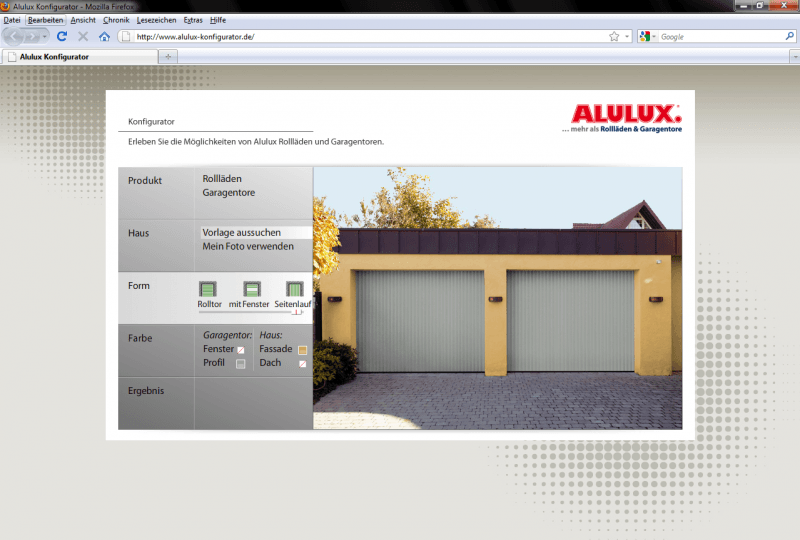Image resolution: width=800 pixels, height=540 pixels.
Task: Click the search magnifier icon in Google box
Action: (789, 36)
